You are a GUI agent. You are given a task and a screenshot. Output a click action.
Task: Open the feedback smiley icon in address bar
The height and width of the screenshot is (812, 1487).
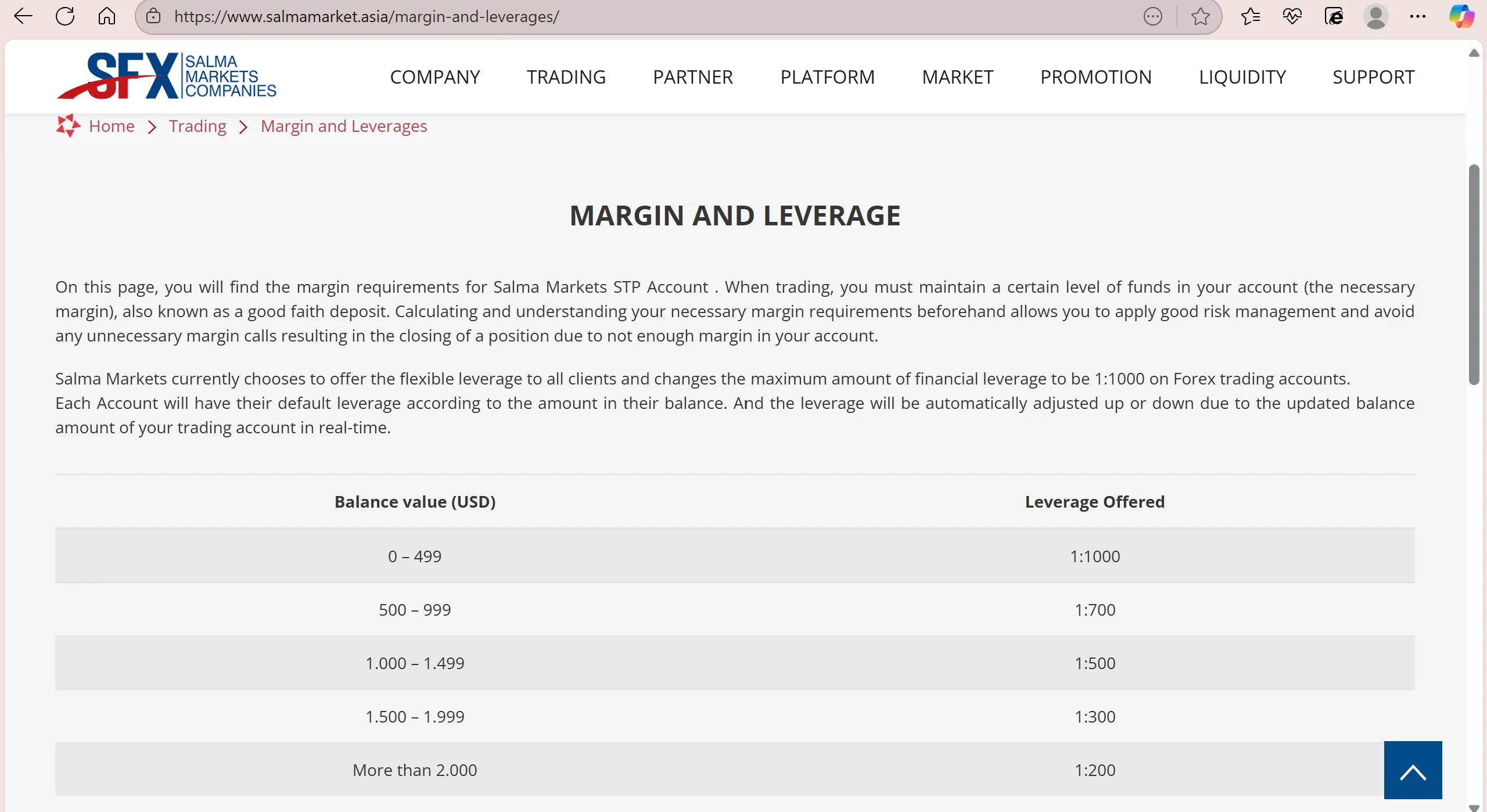[x=1153, y=16]
